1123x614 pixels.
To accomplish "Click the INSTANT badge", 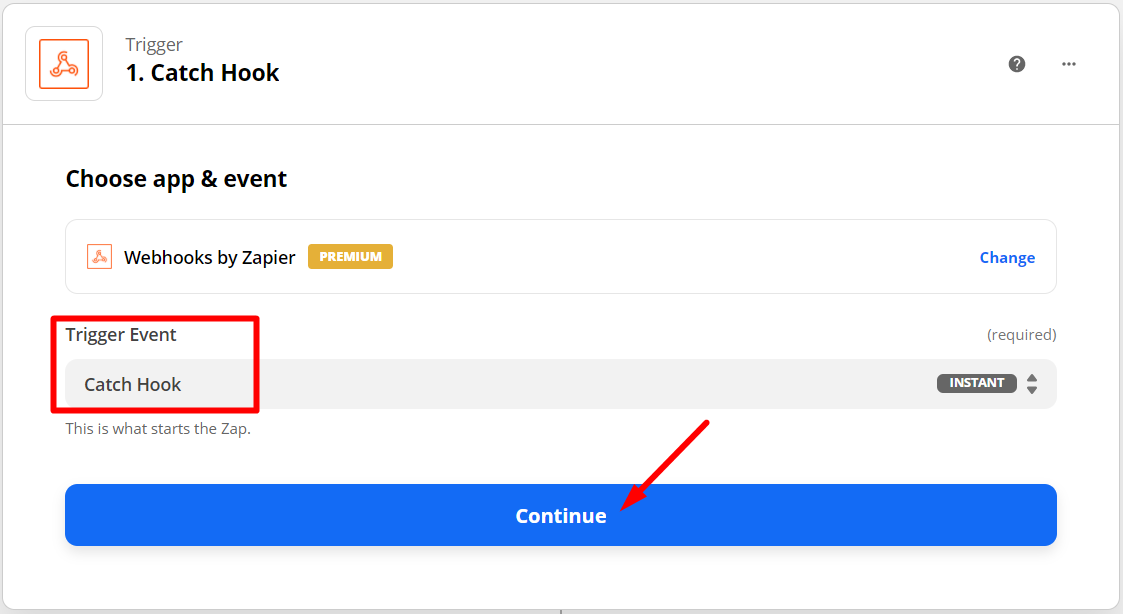I will coord(976,383).
